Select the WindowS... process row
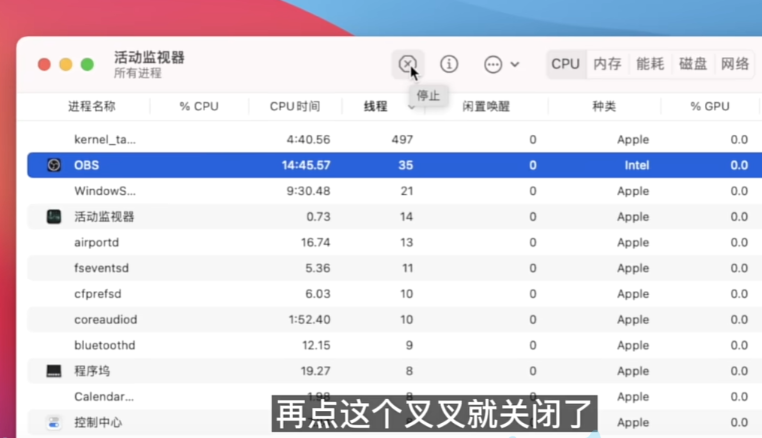This screenshot has width=762, height=438. click(395, 191)
